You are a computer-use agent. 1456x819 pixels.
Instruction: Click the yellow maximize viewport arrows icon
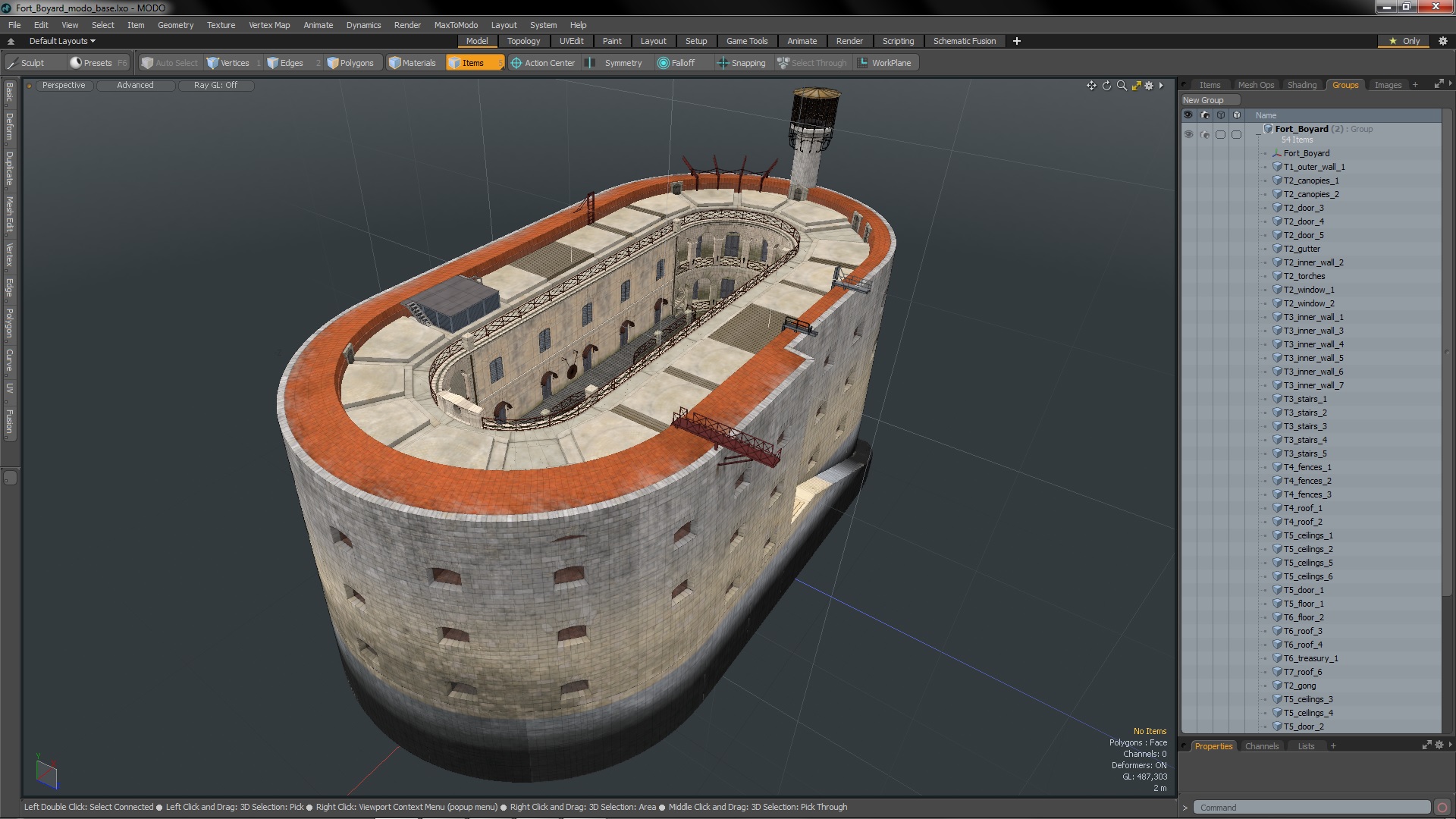click(1136, 86)
